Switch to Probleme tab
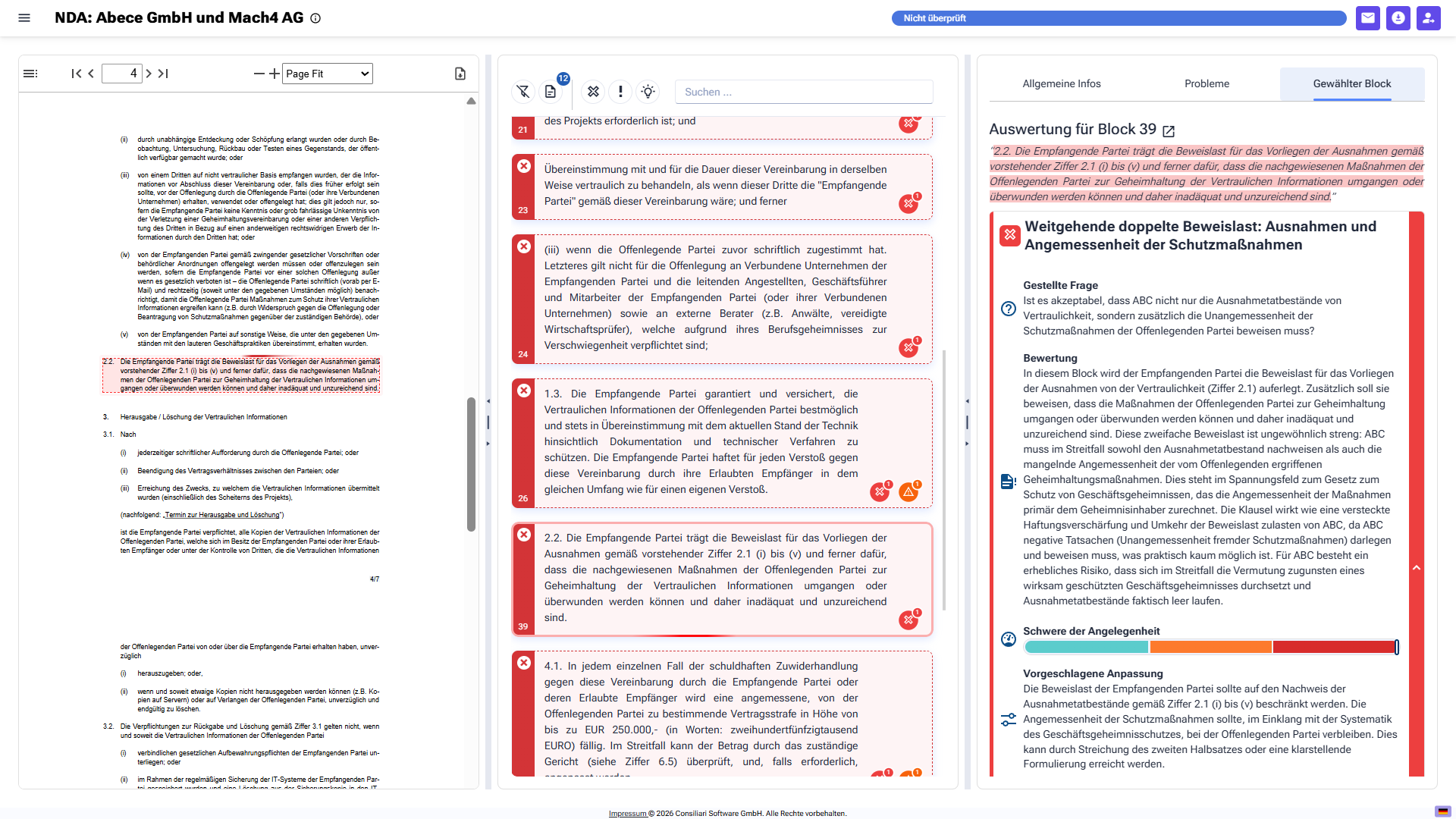 [1207, 83]
